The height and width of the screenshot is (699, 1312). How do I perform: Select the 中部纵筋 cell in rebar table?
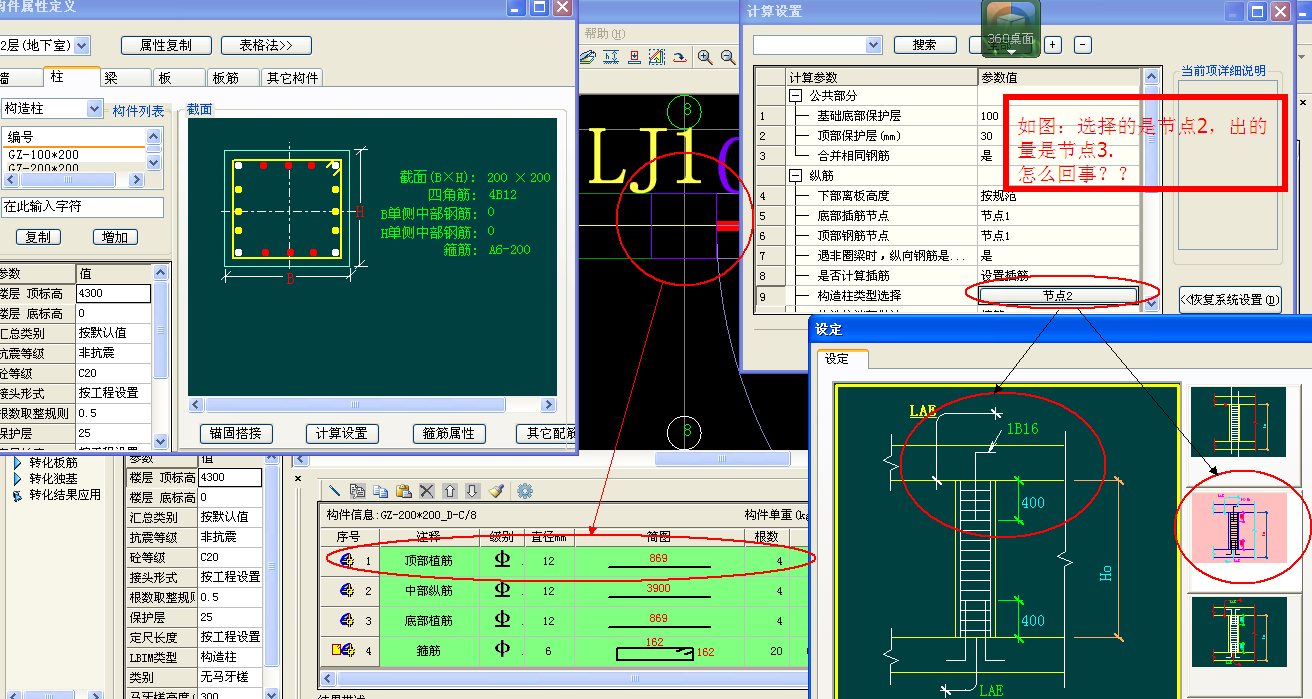tap(429, 591)
